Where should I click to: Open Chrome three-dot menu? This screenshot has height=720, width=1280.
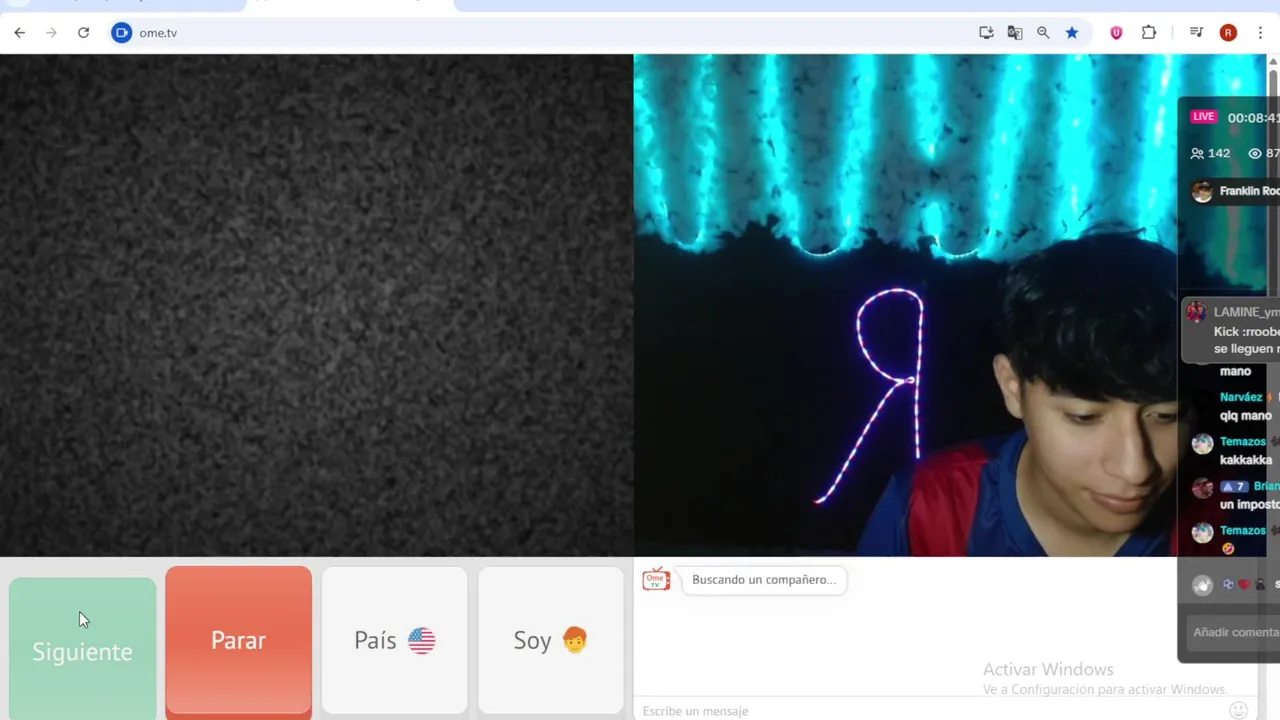(1260, 33)
